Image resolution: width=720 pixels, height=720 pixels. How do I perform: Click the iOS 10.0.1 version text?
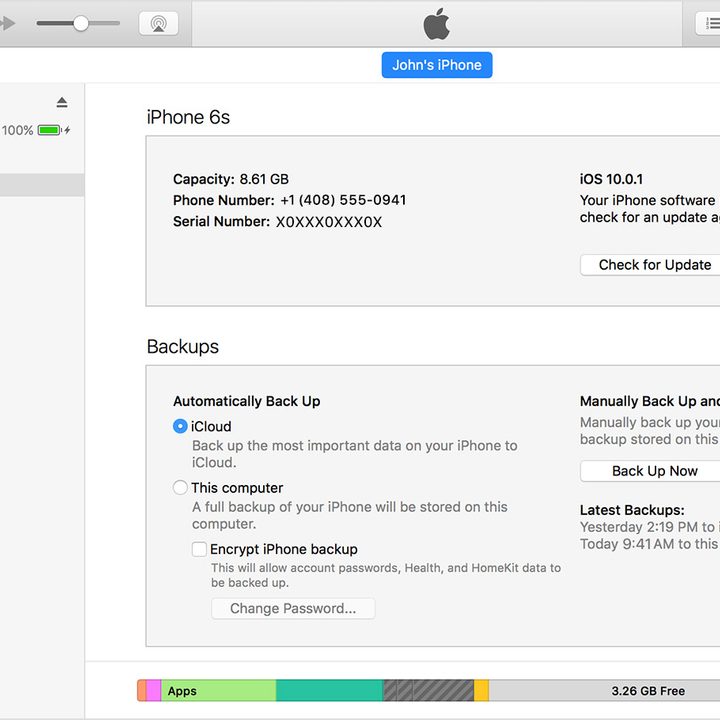611,179
